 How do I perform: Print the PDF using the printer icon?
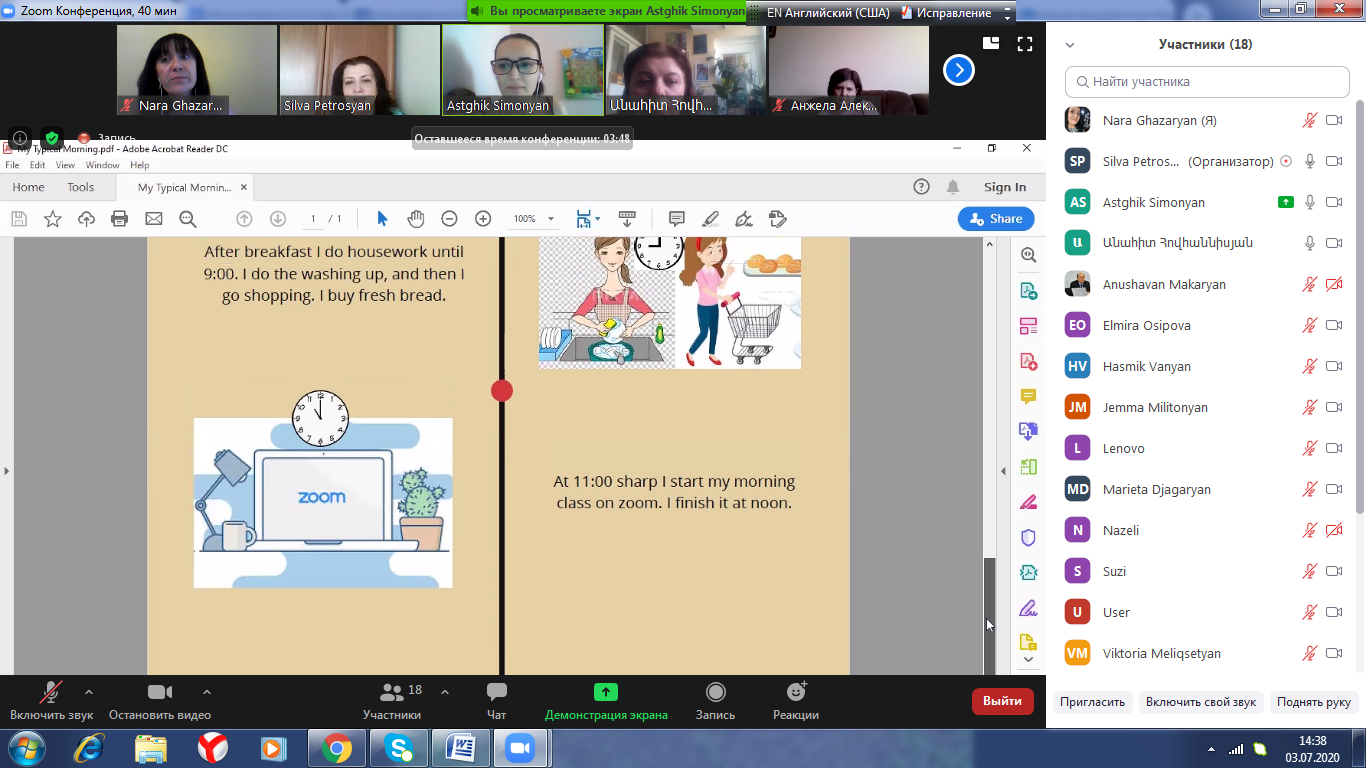(120, 219)
